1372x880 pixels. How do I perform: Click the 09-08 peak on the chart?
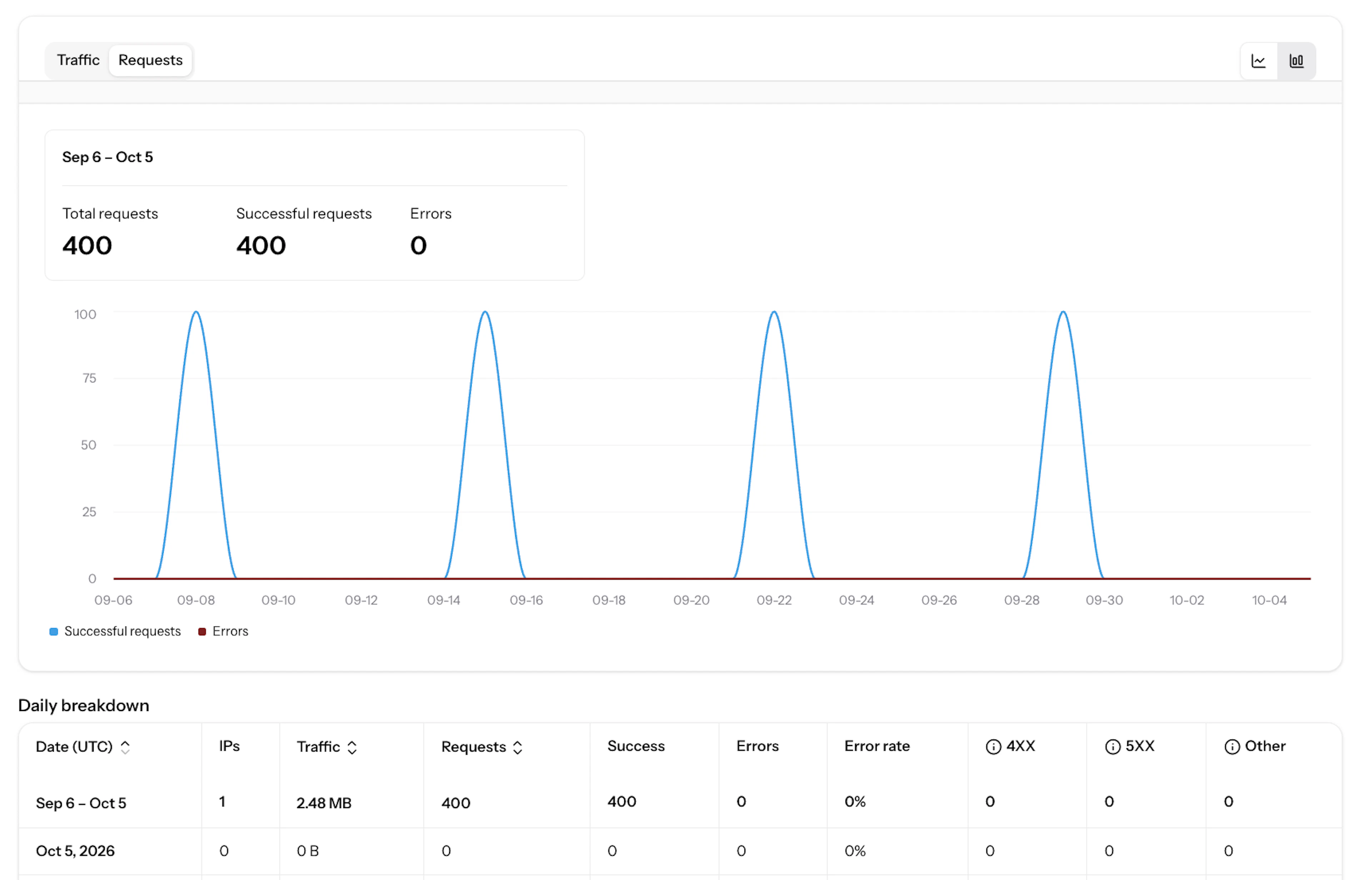pos(196,312)
